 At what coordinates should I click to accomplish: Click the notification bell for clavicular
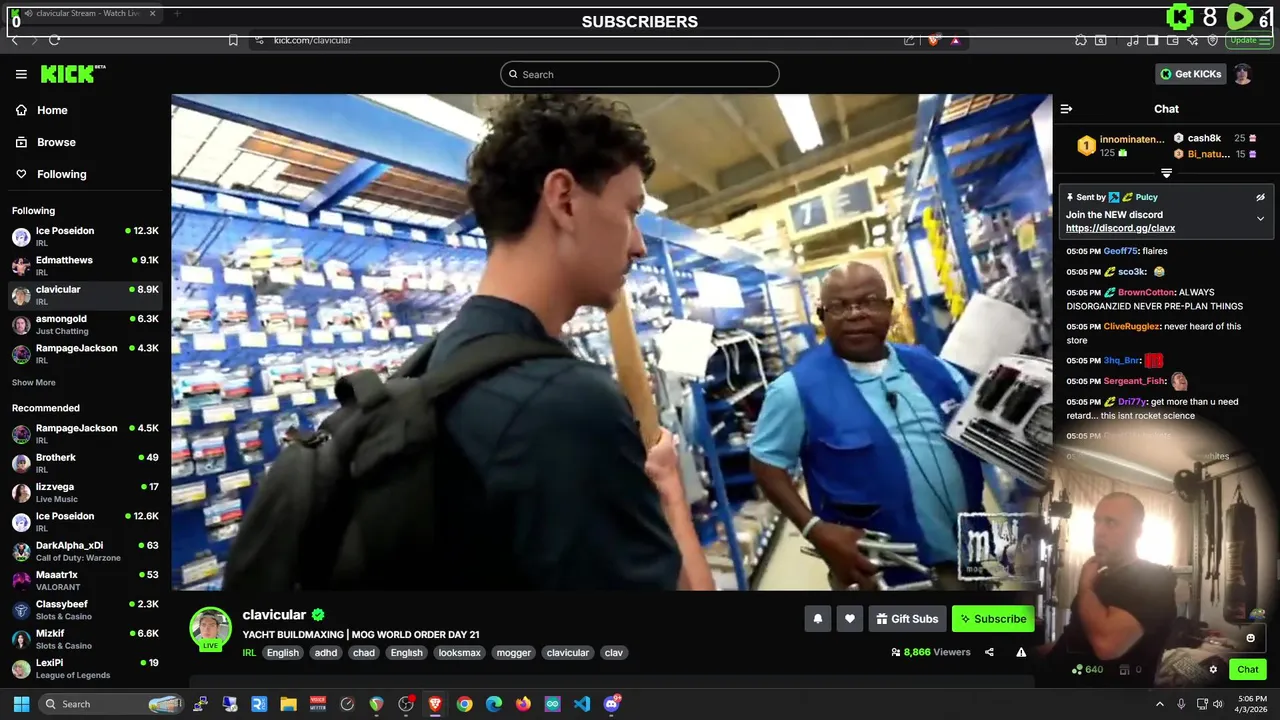[x=817, y=619]
